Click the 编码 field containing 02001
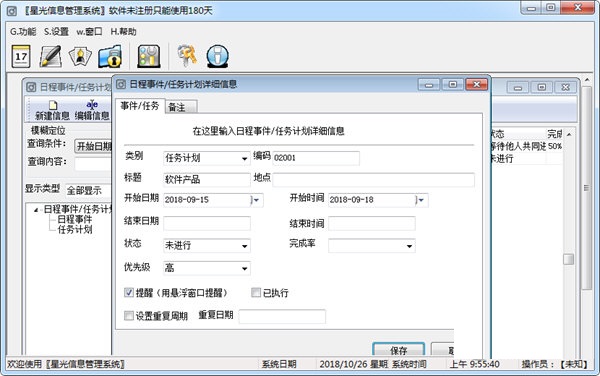The width and height of the screenshot is (600, 376). [316, 158]
